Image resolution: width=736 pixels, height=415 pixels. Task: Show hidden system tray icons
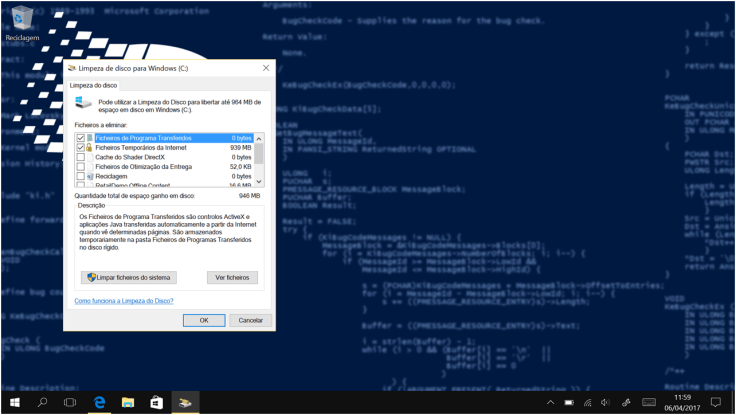click(x=549, y=402)
